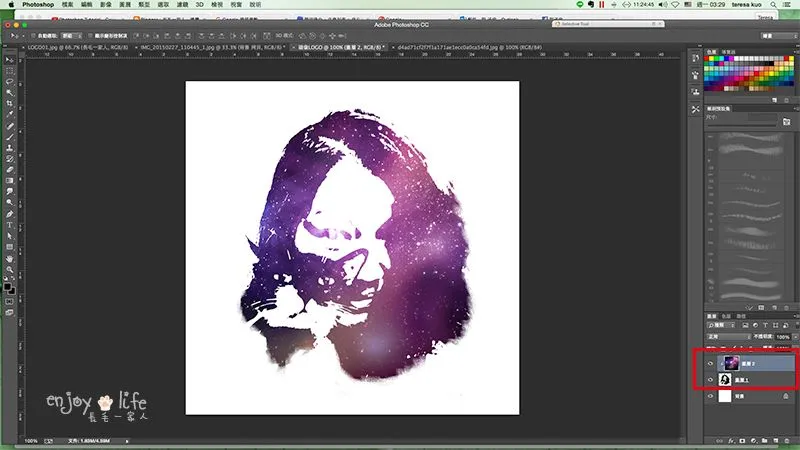Image resolution: width=800 pixels, height=450 pixels.
Task: Select the Blur tool
Action: tap(9, 192)
